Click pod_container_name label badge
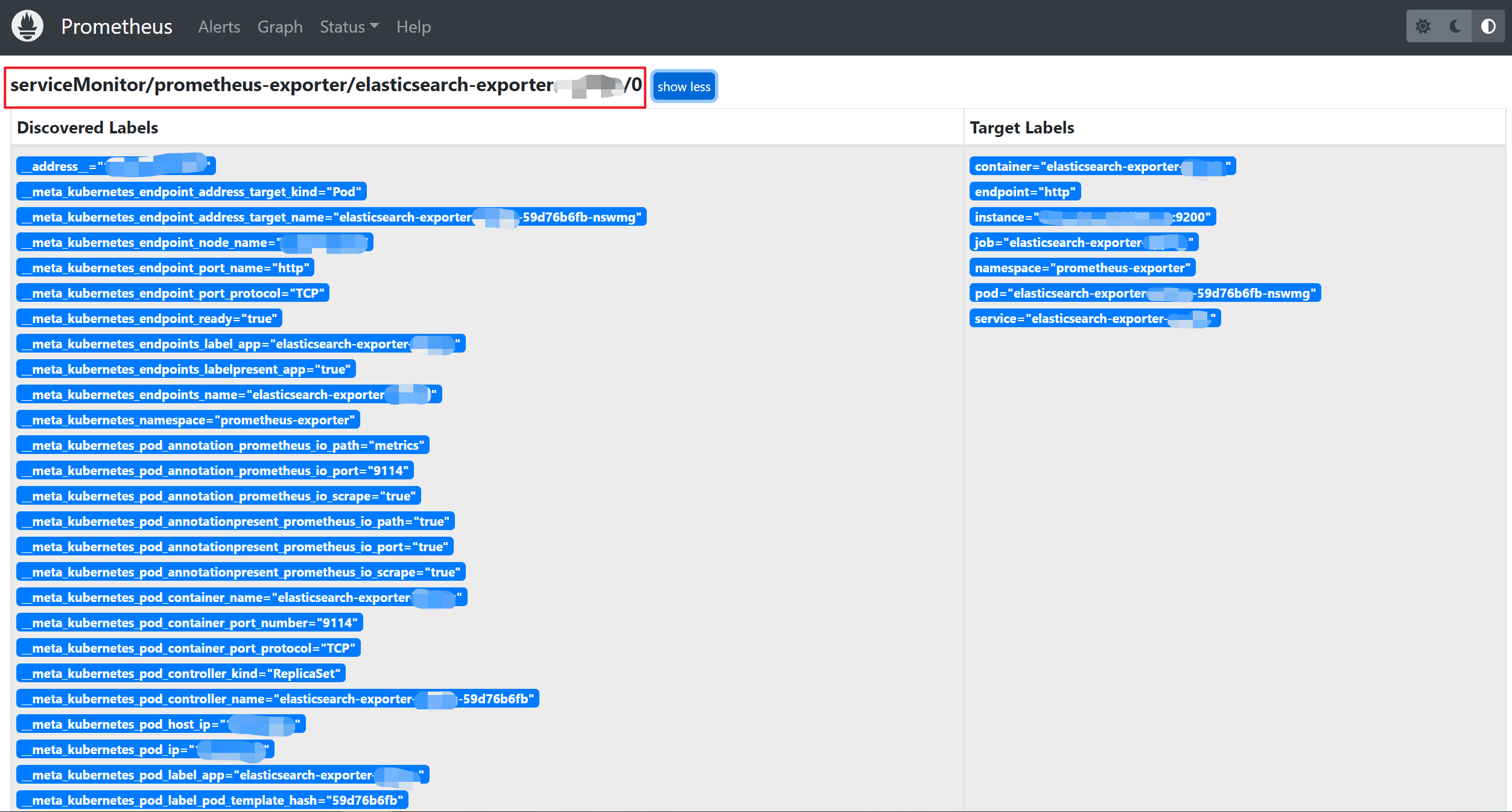 (x=242, y=597)
